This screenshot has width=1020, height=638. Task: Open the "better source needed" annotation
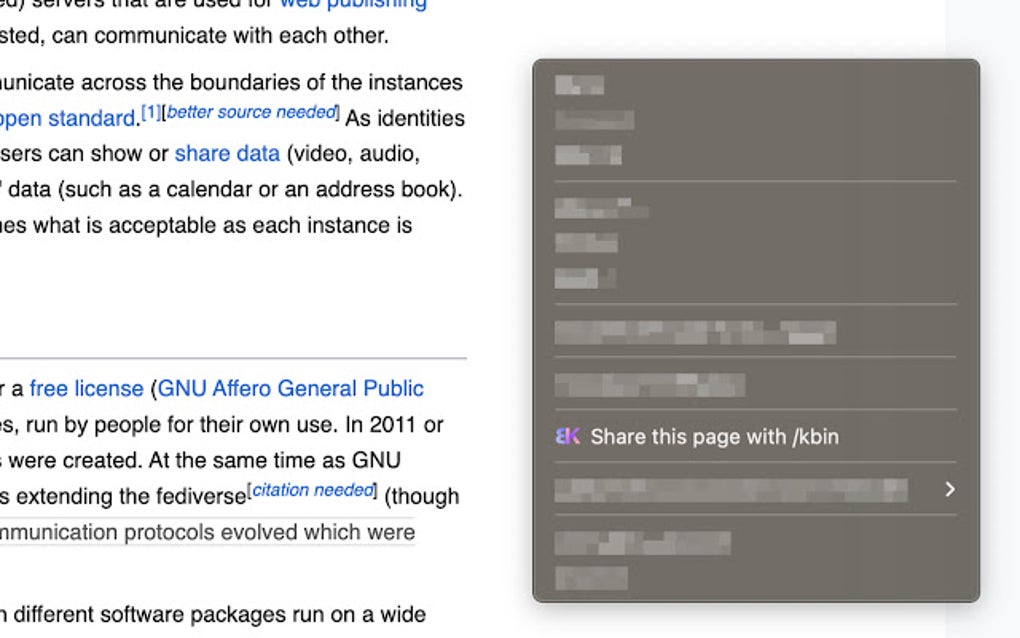pos(250,110)
